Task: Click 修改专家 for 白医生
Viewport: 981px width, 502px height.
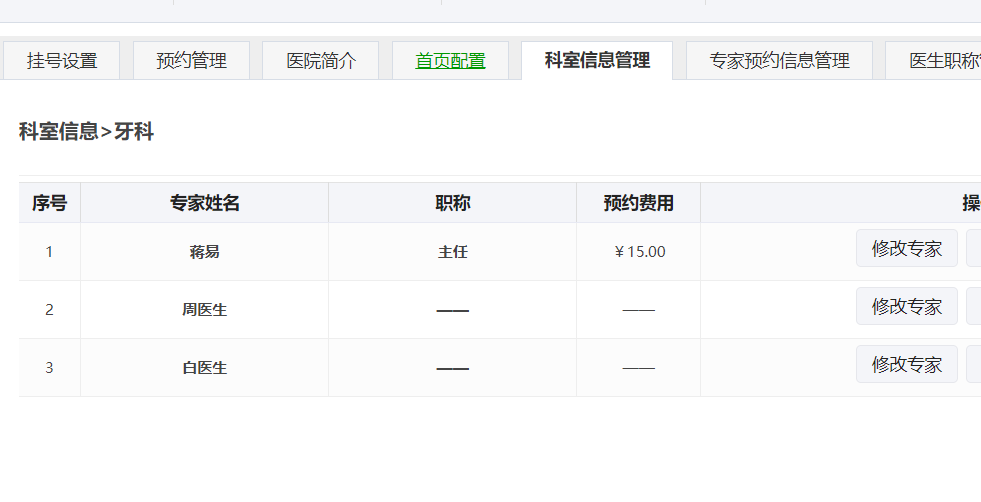Action: pos(907,364)
